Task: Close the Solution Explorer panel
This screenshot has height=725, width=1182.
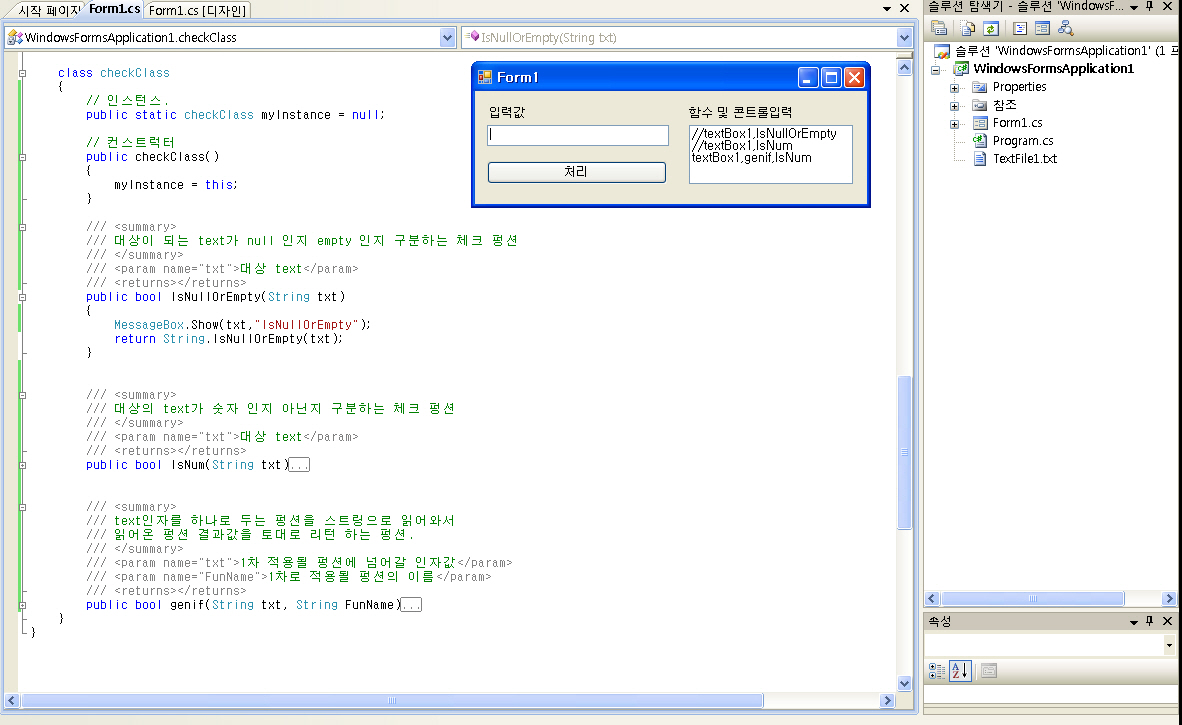Action: [x=1168, y=6]
